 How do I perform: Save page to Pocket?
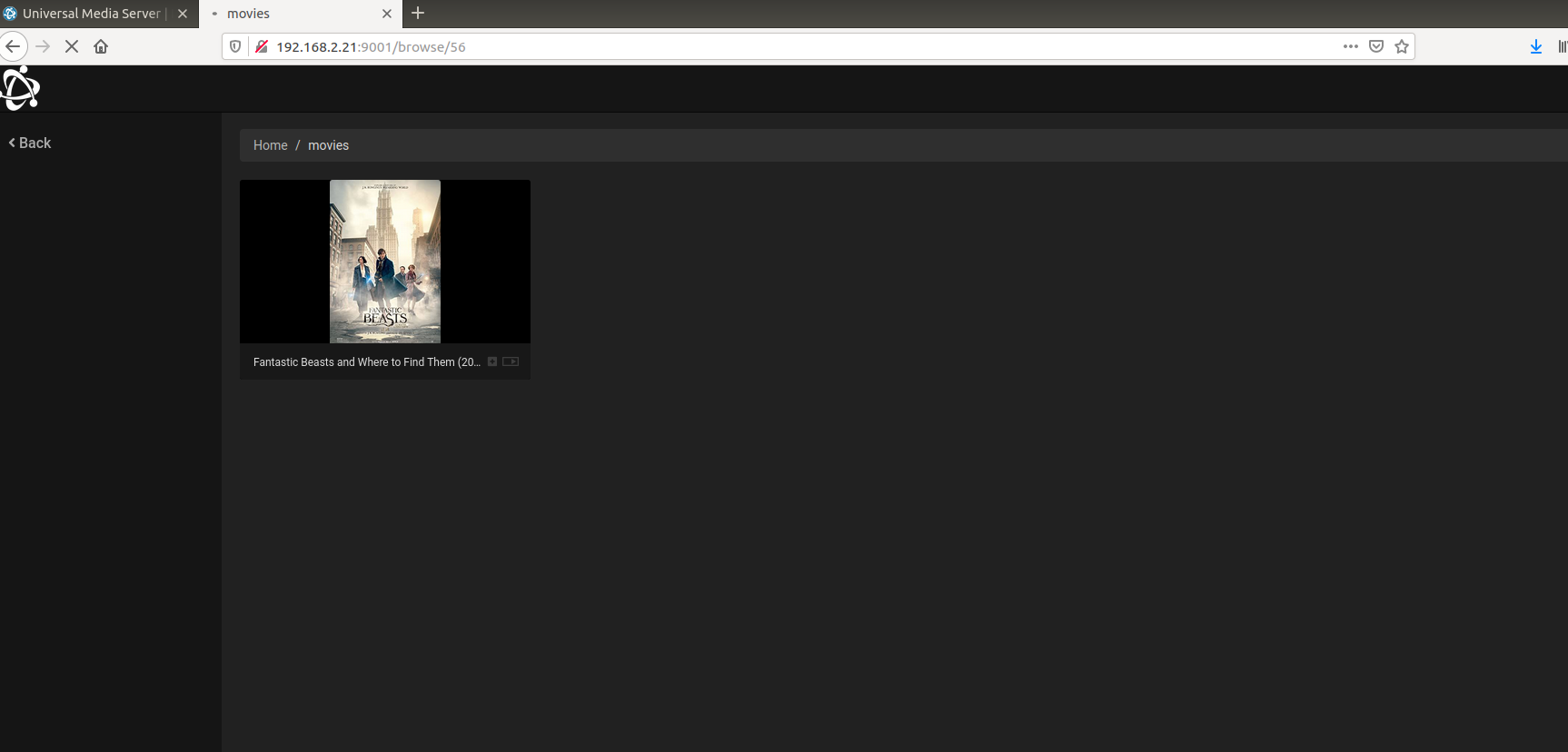1376,46
